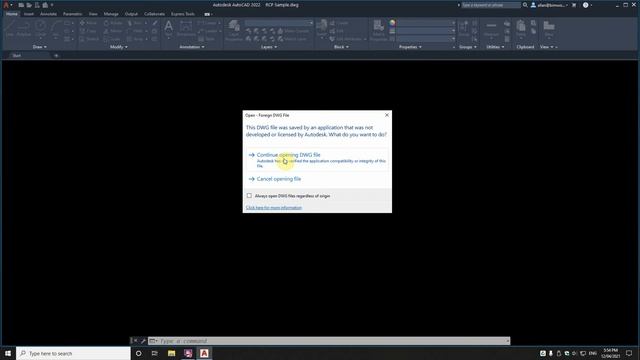Open the Windows Start menu
The width and height of the screenshot is (640, 360).
[x=8, y=353]
